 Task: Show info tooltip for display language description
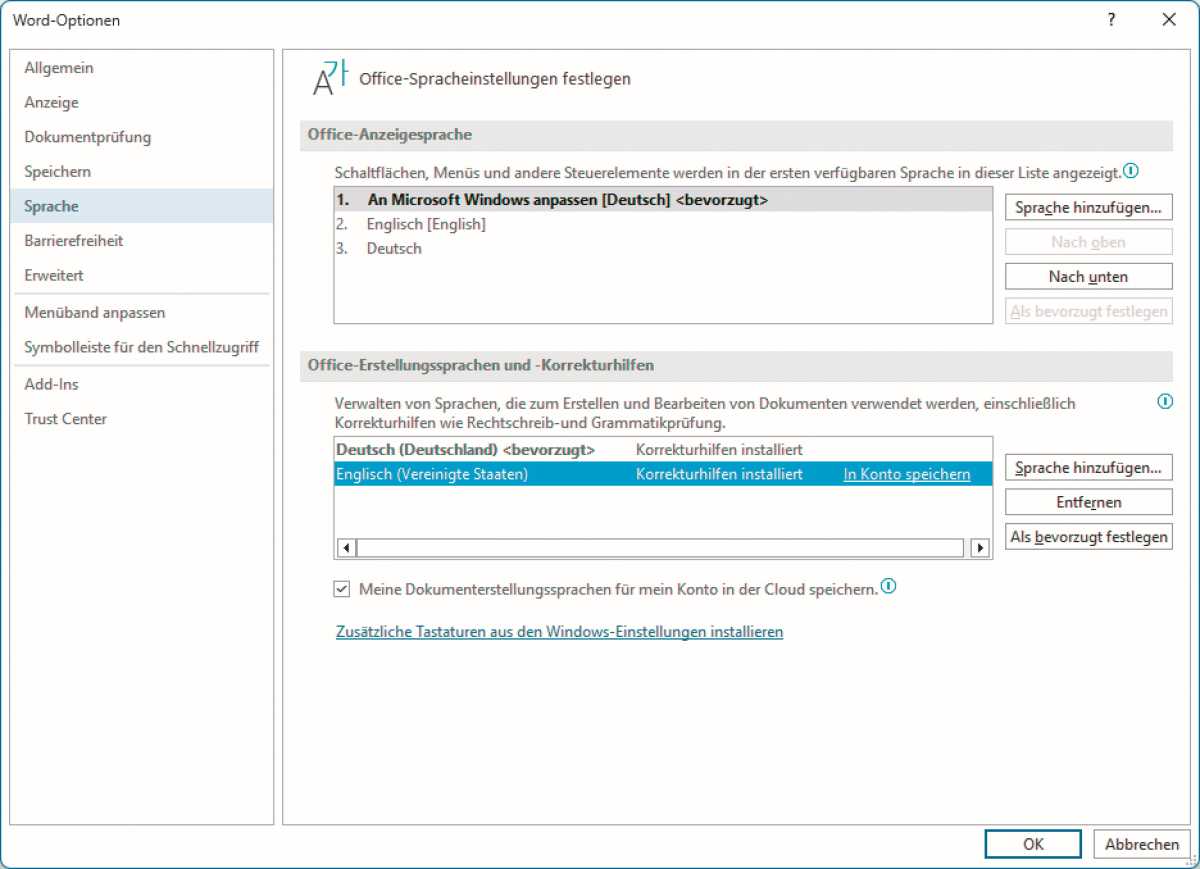[x=1131, y=171]
